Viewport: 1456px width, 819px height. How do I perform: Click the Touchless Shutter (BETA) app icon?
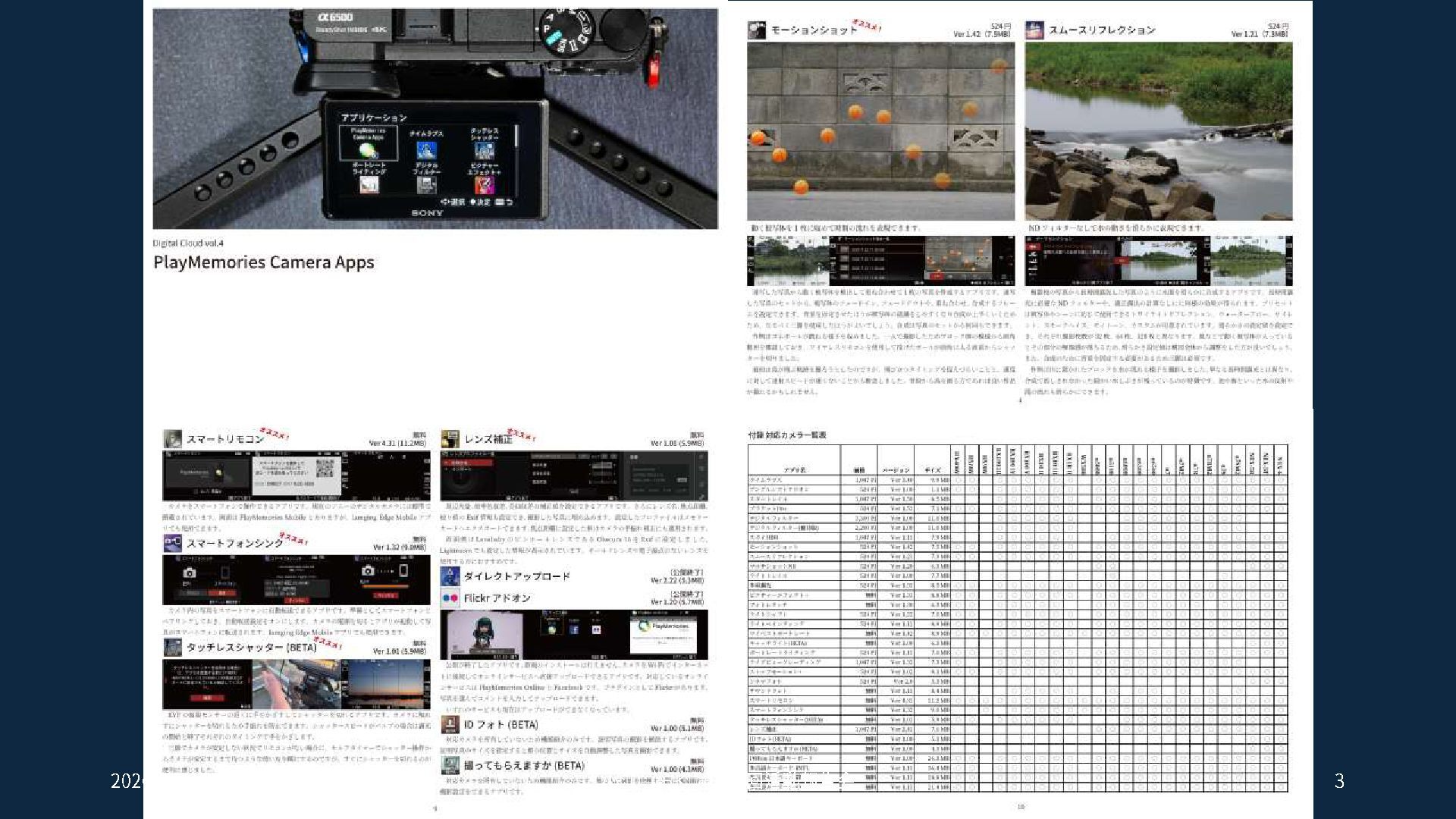[x=173, y=647]
